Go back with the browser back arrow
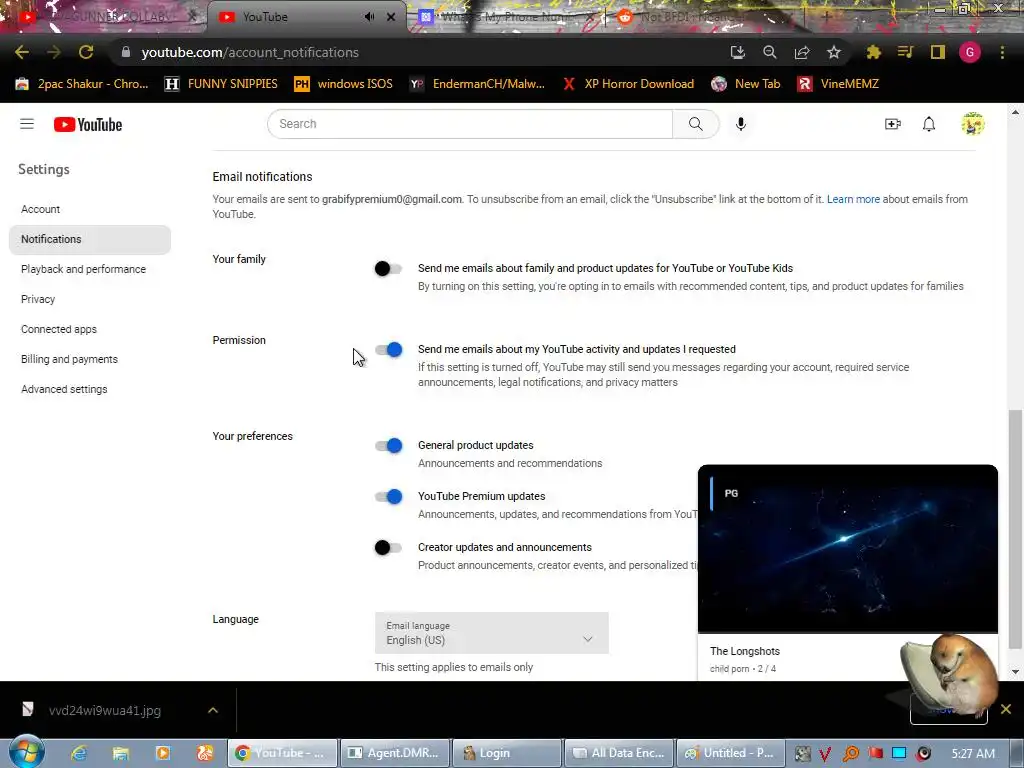 (x=22, y=52)
